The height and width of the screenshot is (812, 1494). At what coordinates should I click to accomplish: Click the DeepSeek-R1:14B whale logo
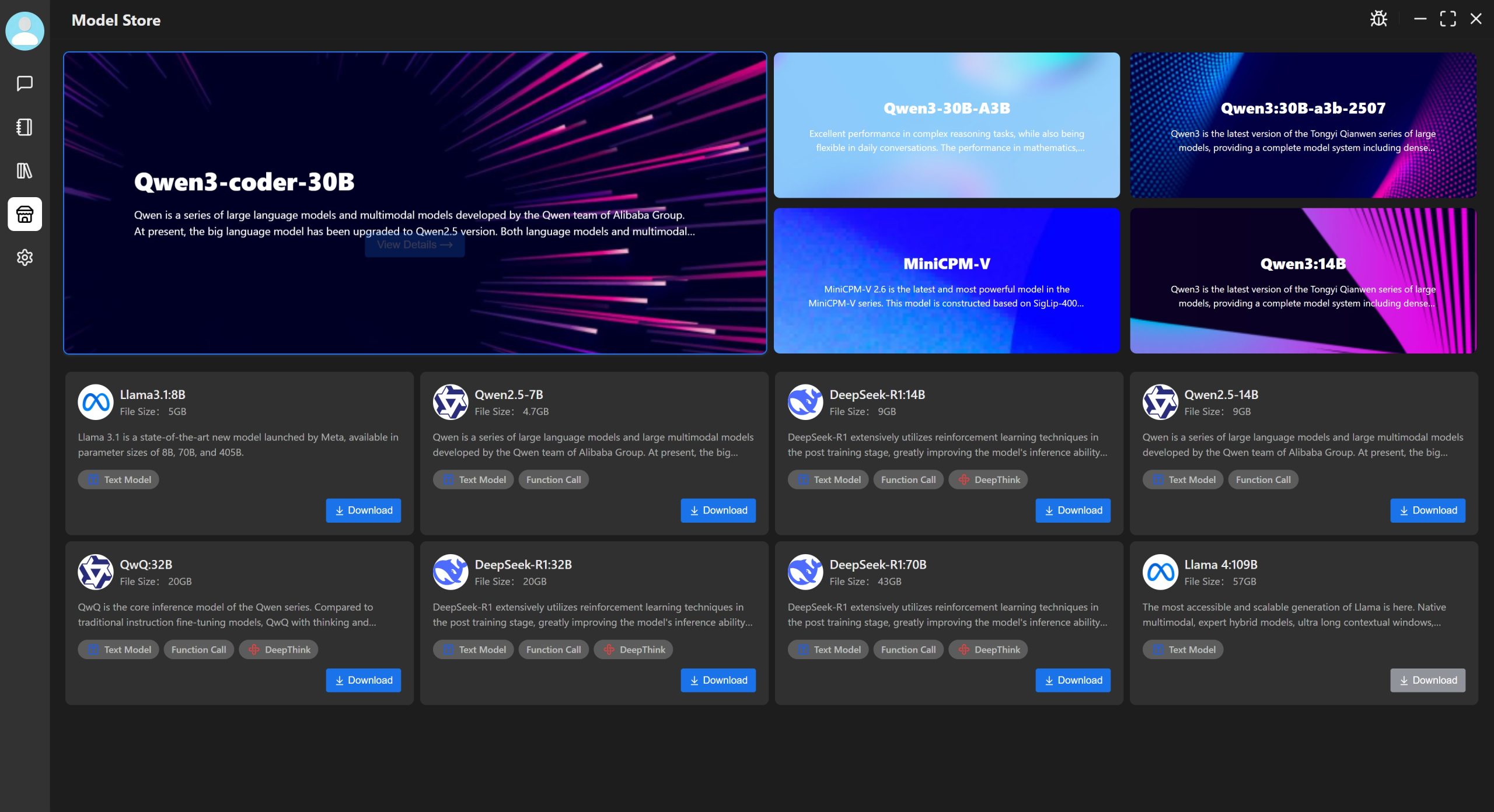tap(805, 402)
